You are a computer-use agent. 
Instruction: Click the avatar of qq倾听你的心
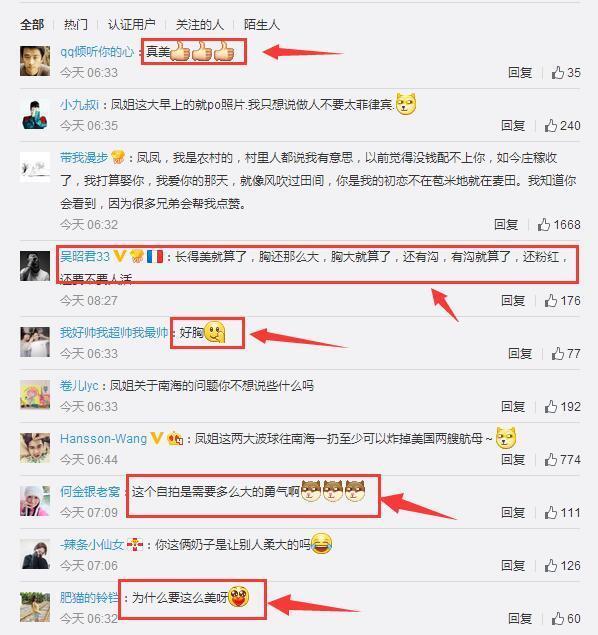click(x=35, y=61)
